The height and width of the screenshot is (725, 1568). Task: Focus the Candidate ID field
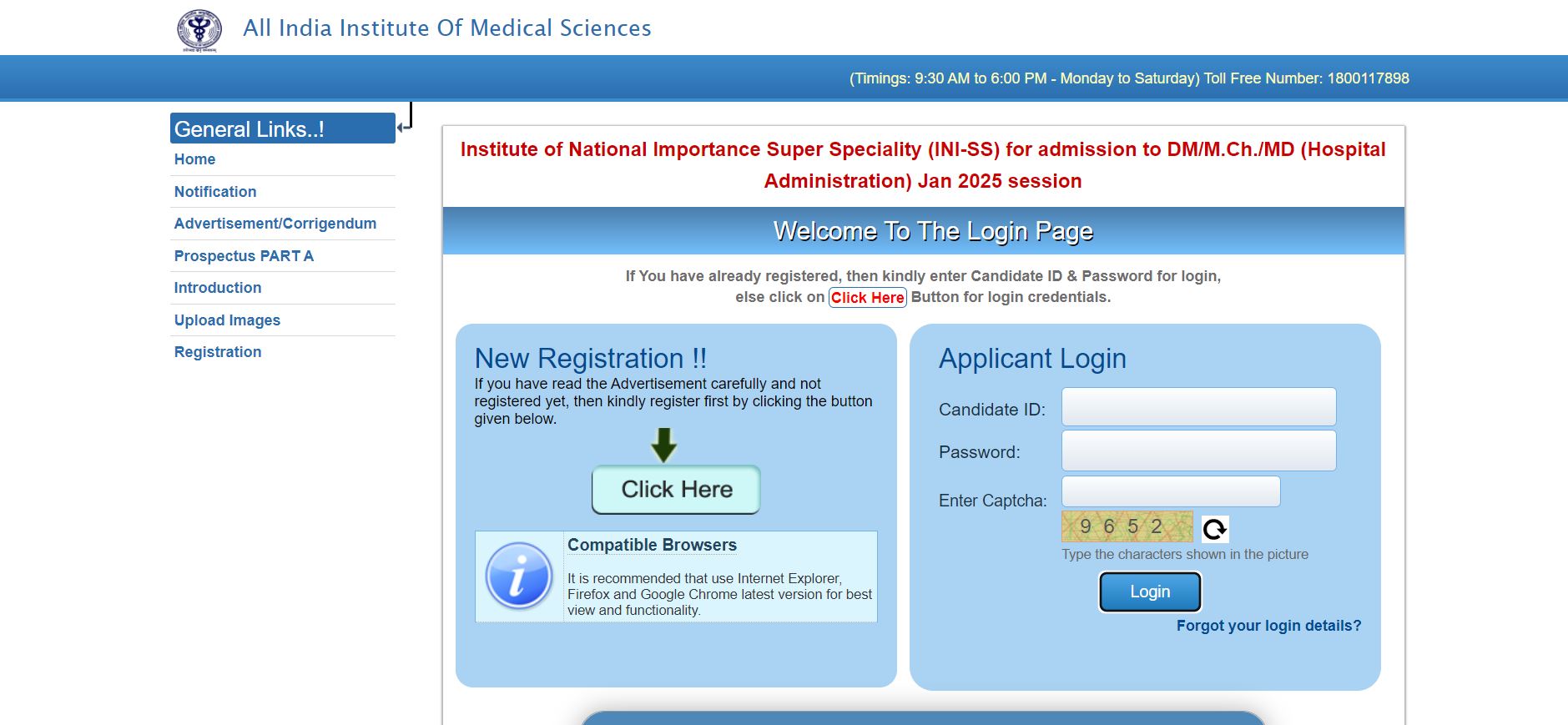(1198, 407)
